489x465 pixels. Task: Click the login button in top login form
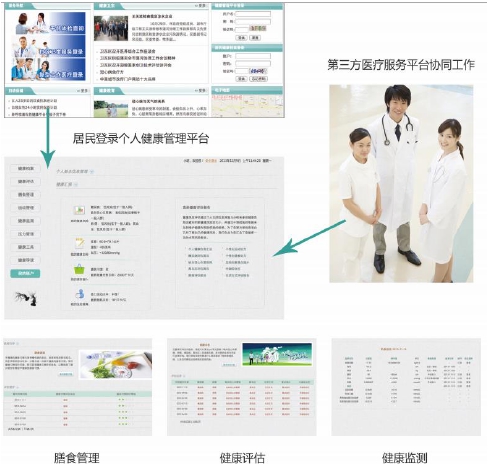(241, 38)
